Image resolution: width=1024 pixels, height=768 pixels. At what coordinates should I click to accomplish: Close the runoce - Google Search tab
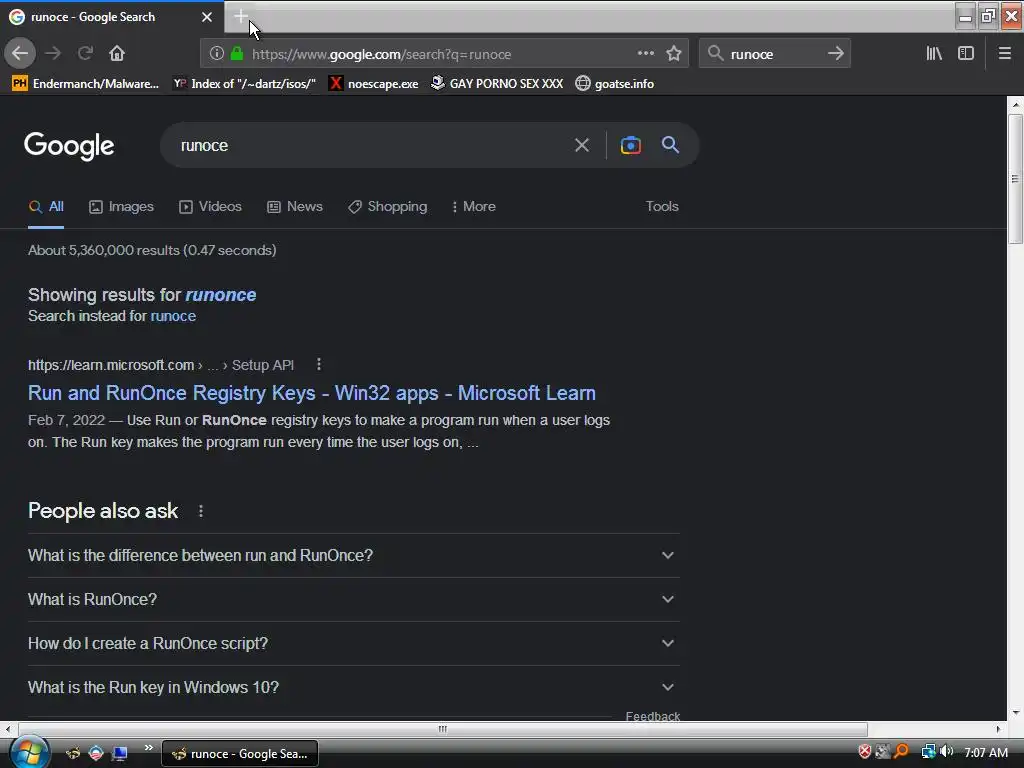pos(207,17)
